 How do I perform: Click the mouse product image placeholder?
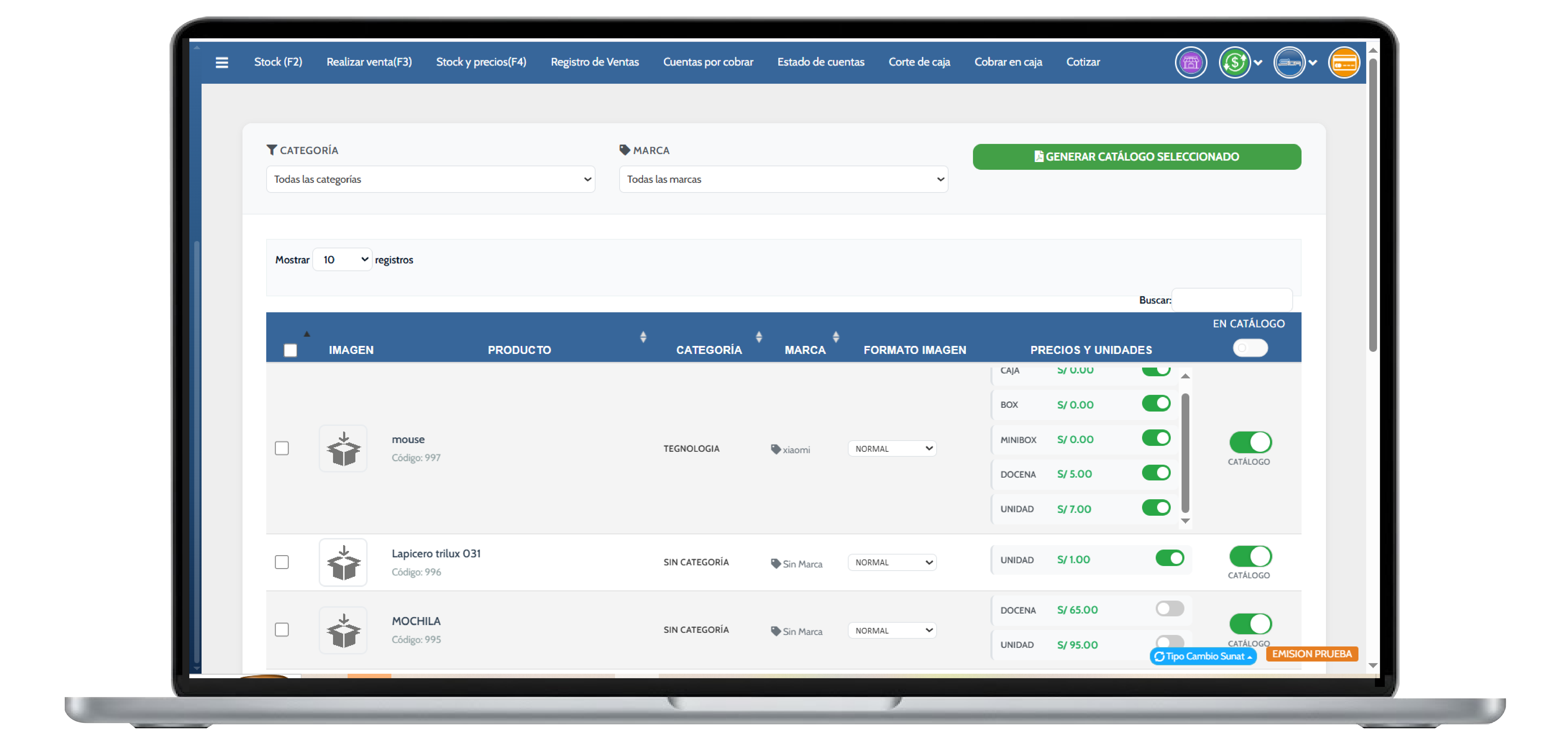coord(343,449)
